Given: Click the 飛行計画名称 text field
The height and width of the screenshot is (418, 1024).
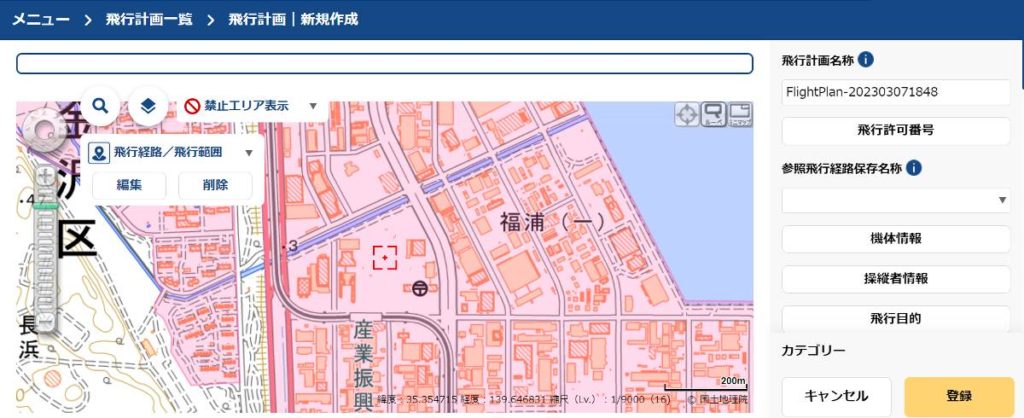Looking at the screenshot, I should tap(896, 92).
